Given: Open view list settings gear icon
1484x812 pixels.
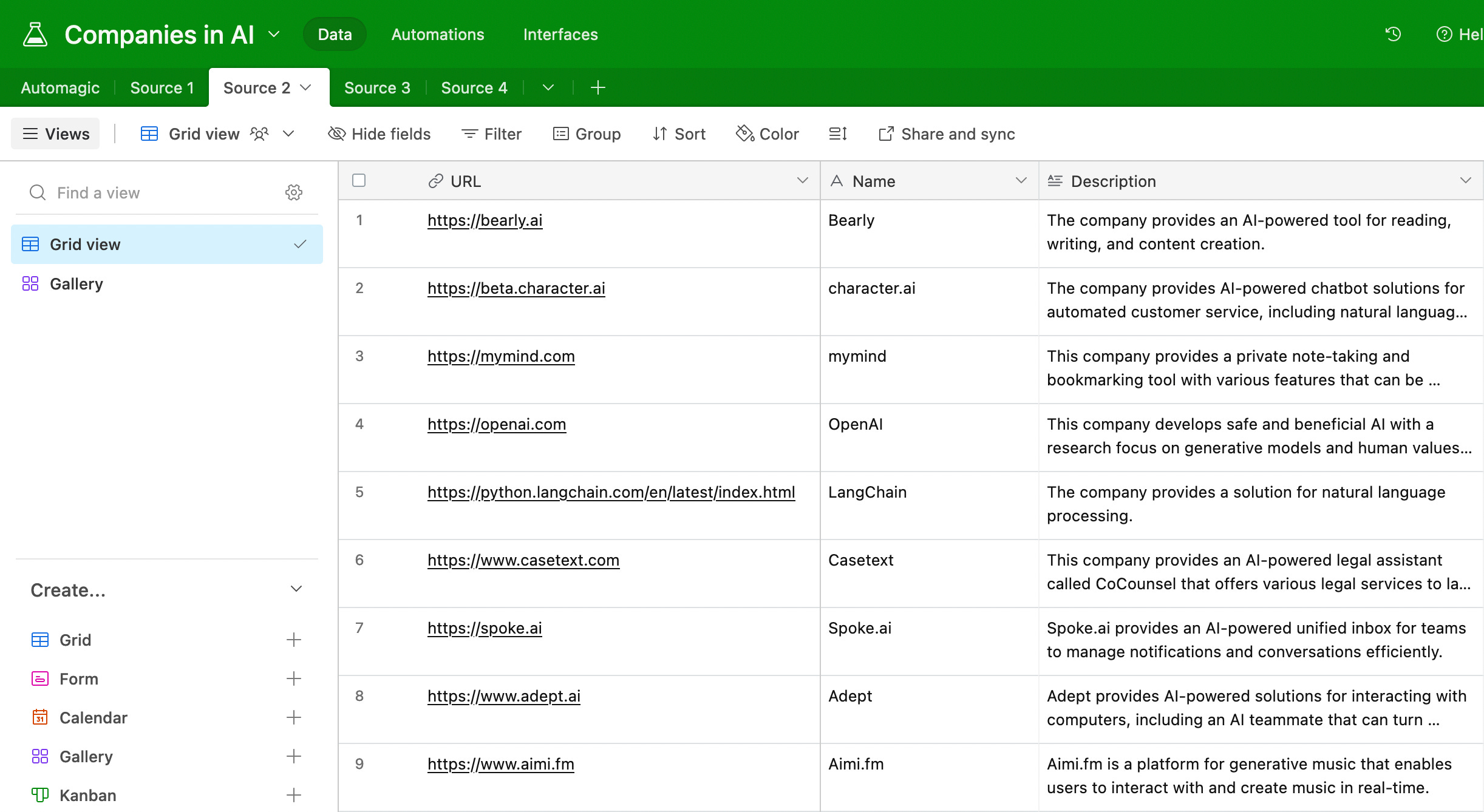Looking at the screenshot, I should (294, 192).
